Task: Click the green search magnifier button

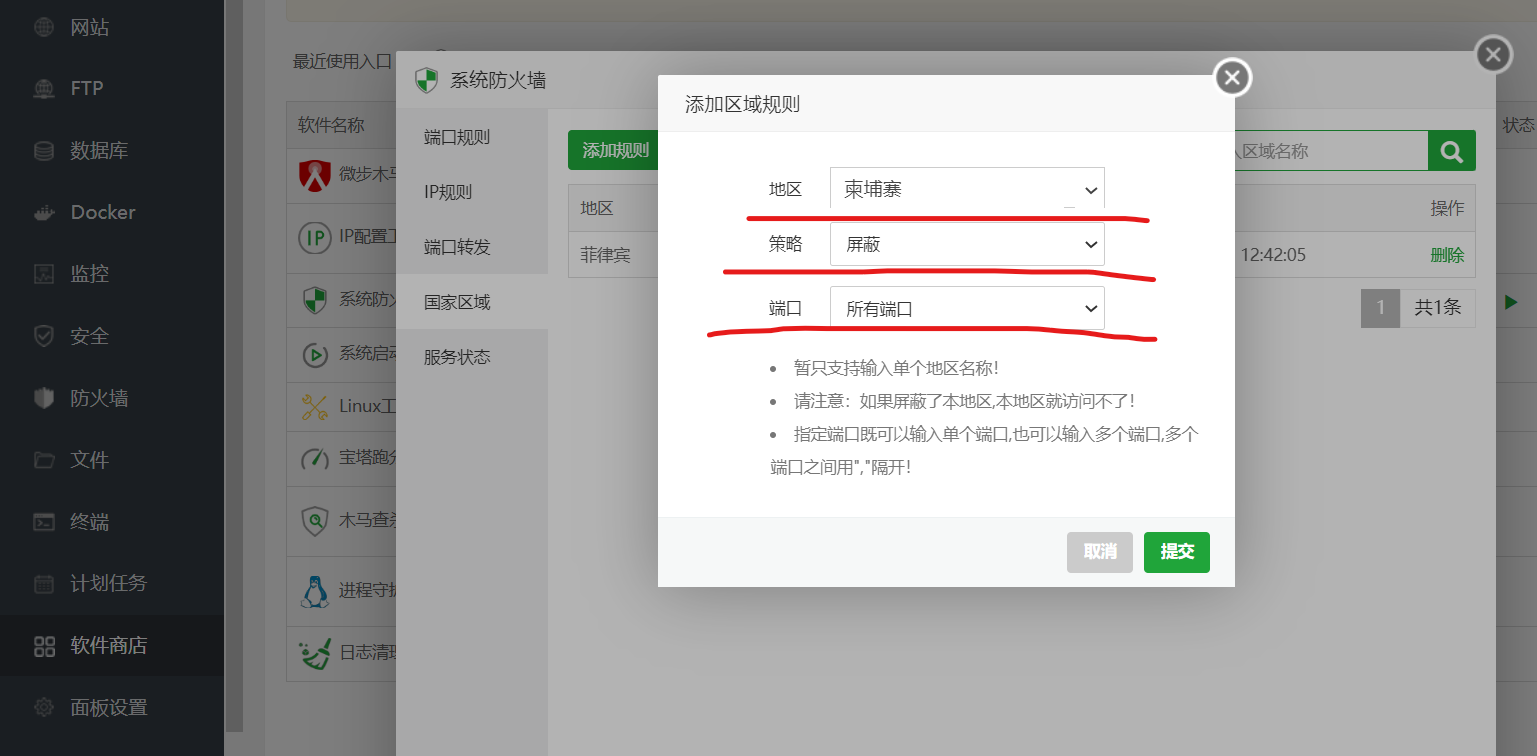Action: tap(1451, 151)
